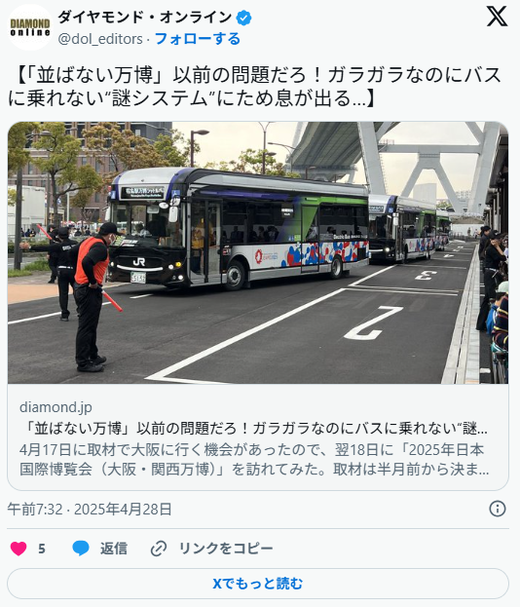Click the article description text in card
520x607 pixels.
[254, 460]
